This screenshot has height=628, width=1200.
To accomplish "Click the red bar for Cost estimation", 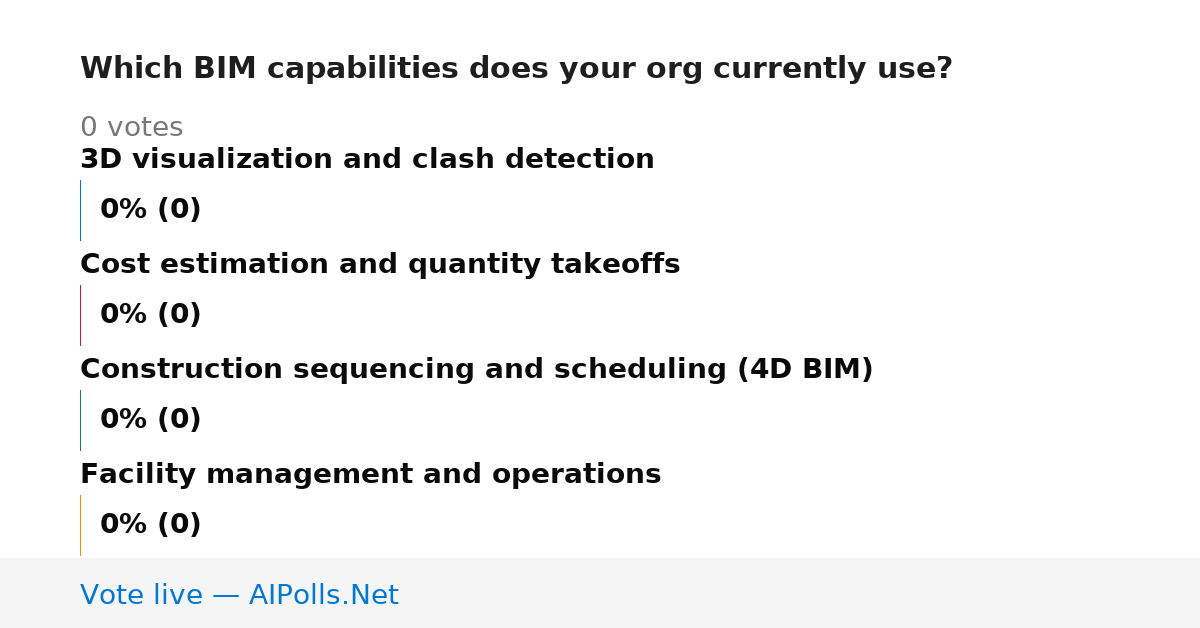I will coord(80,315).
